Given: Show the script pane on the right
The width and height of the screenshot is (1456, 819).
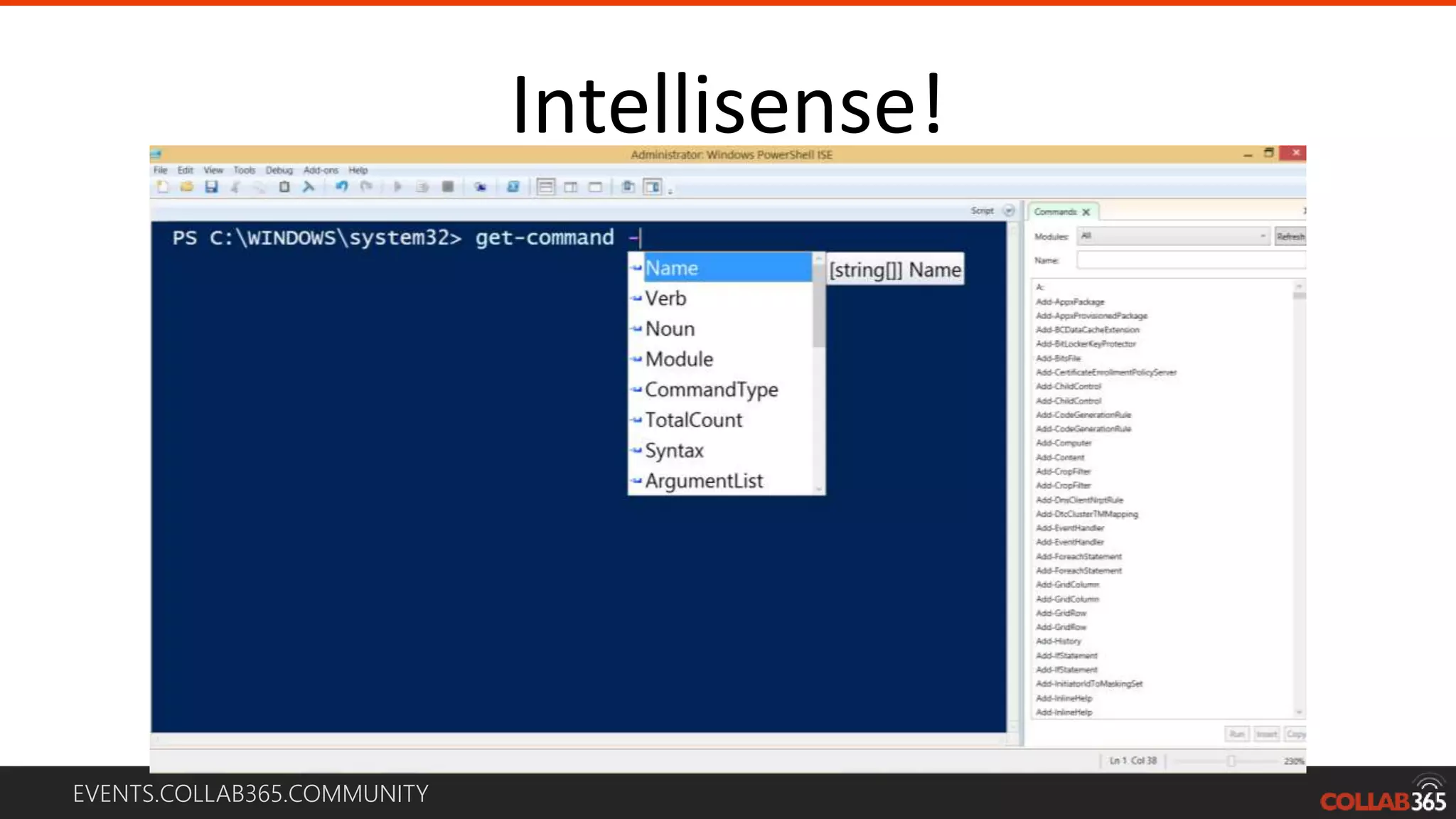Looking at the screenshot, I should [571, 187].
